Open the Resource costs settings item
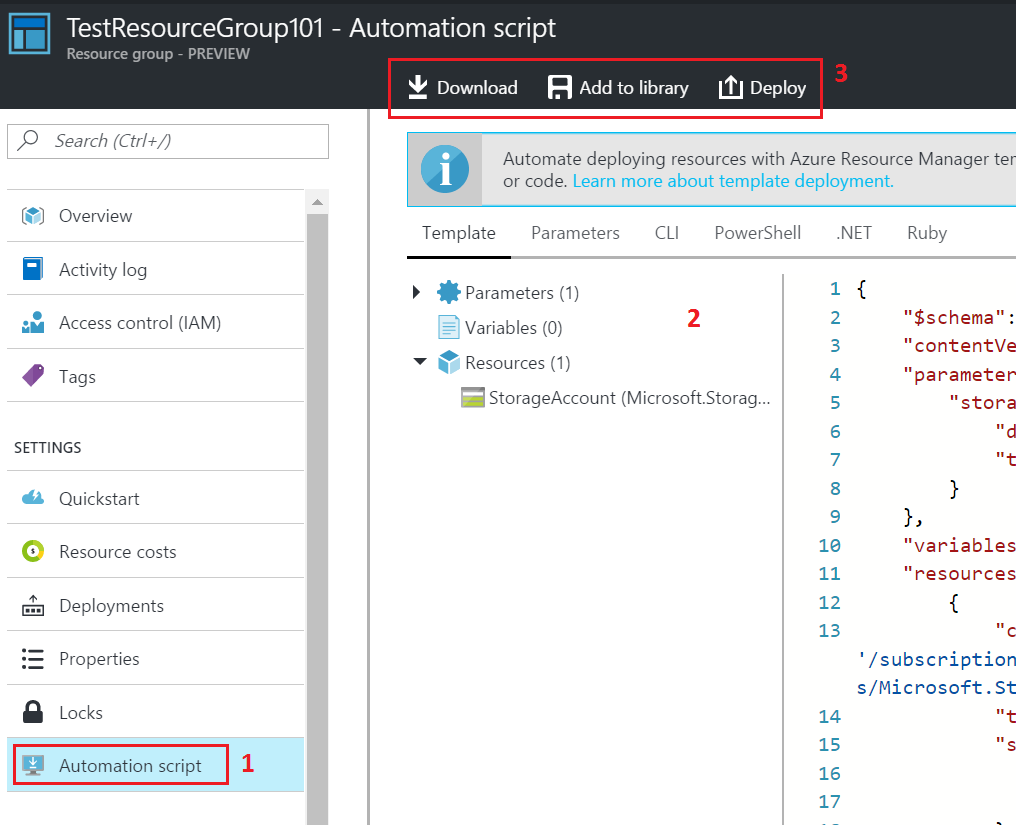This screenshot has width=1016, height=825. coord(156,552)
